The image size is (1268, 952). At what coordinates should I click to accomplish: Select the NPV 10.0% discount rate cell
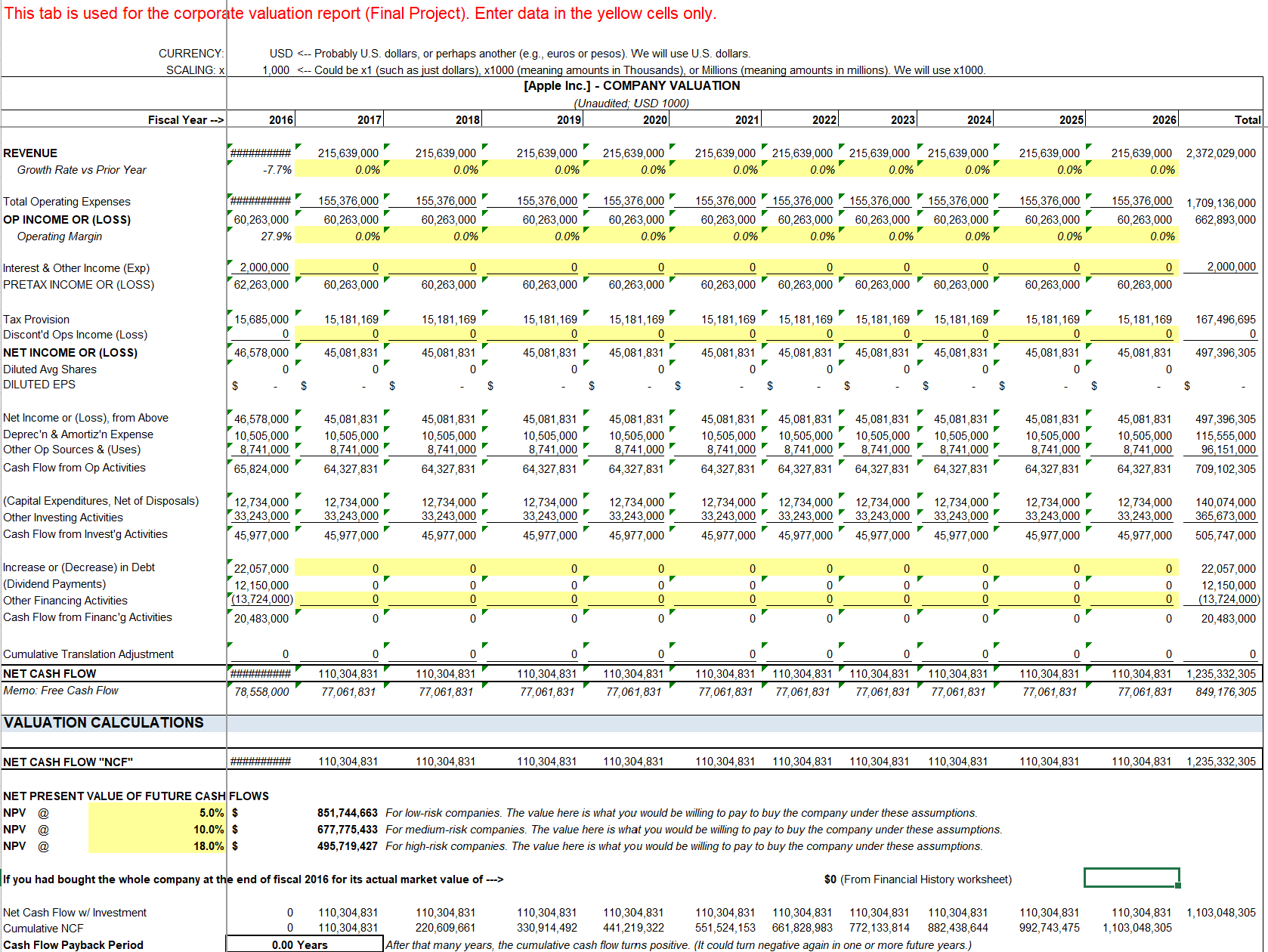(157, 830)
